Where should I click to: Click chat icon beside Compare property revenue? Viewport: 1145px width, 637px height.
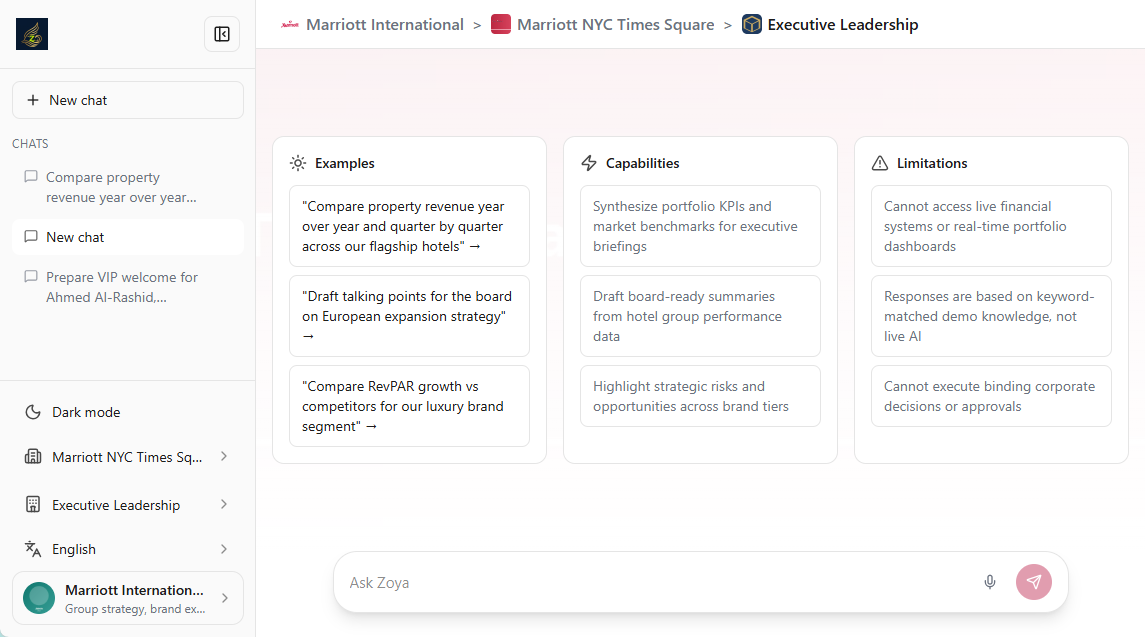click(31, 177)
